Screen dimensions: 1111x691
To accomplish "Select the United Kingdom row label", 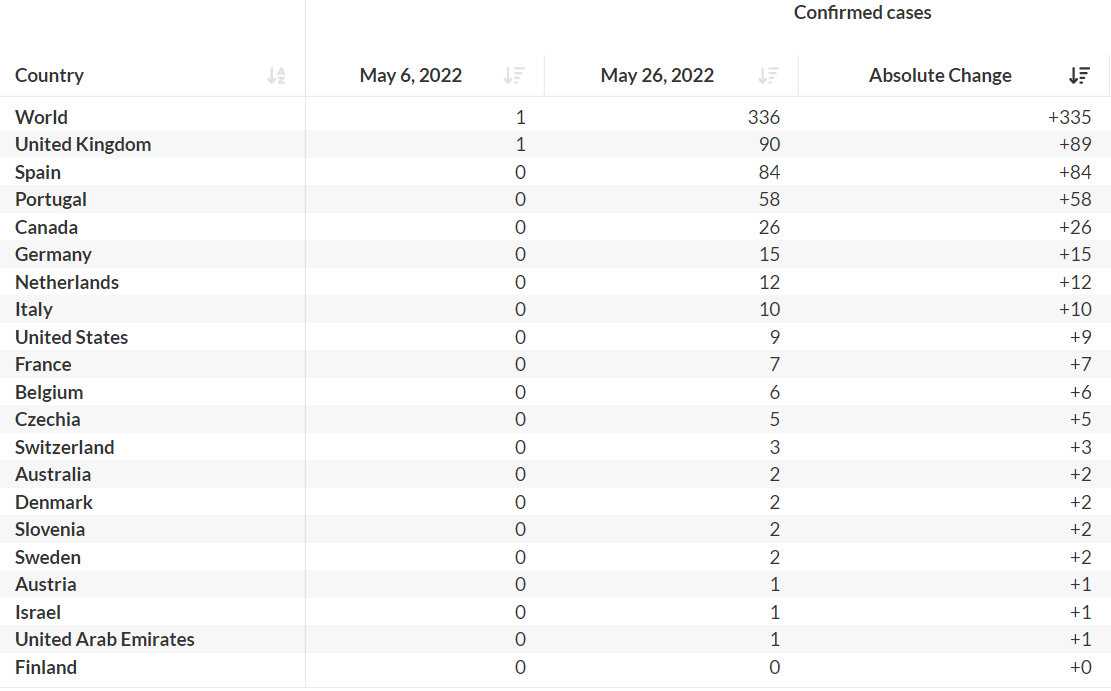I will pyautogui.click(x=83, y=145).
